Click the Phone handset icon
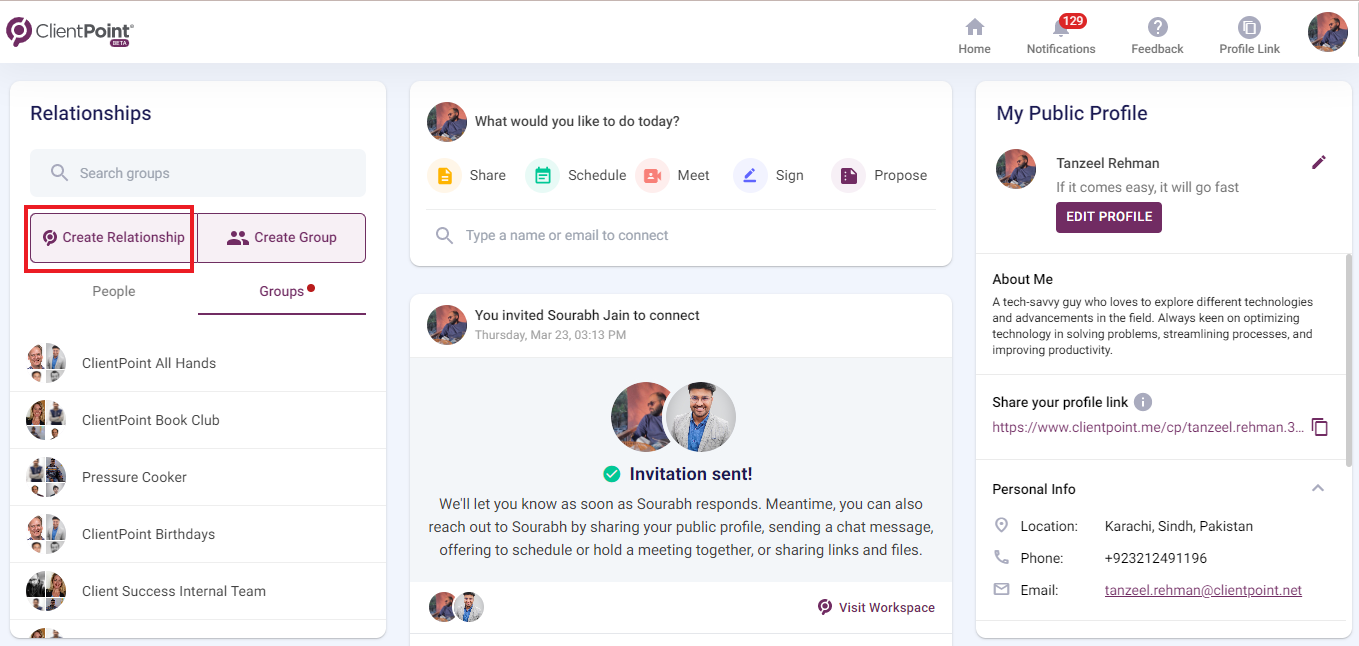The height and width of the screenshot is (646, 1359). point(1001,558)
